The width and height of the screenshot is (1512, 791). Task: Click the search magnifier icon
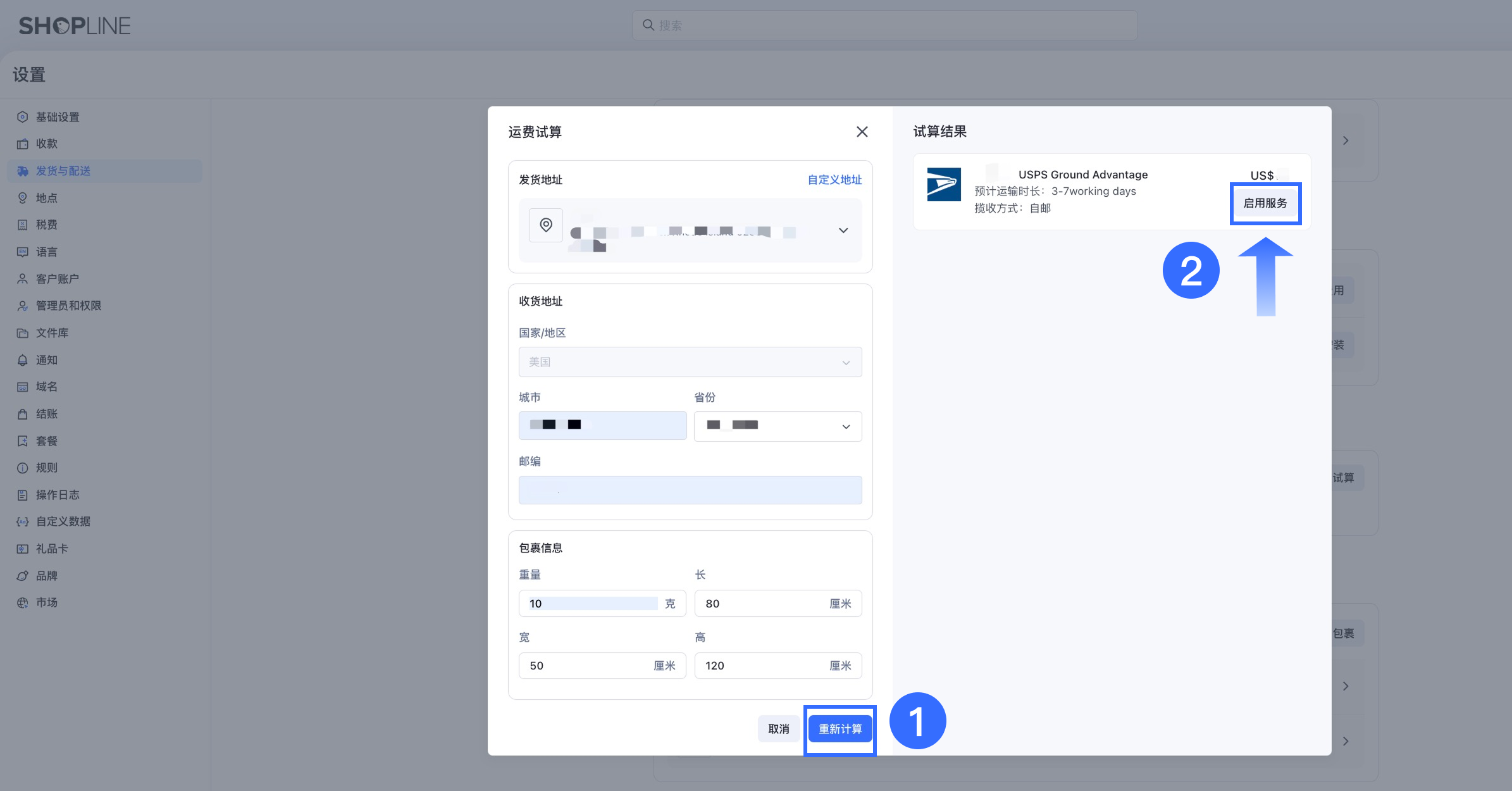point(648,25)
